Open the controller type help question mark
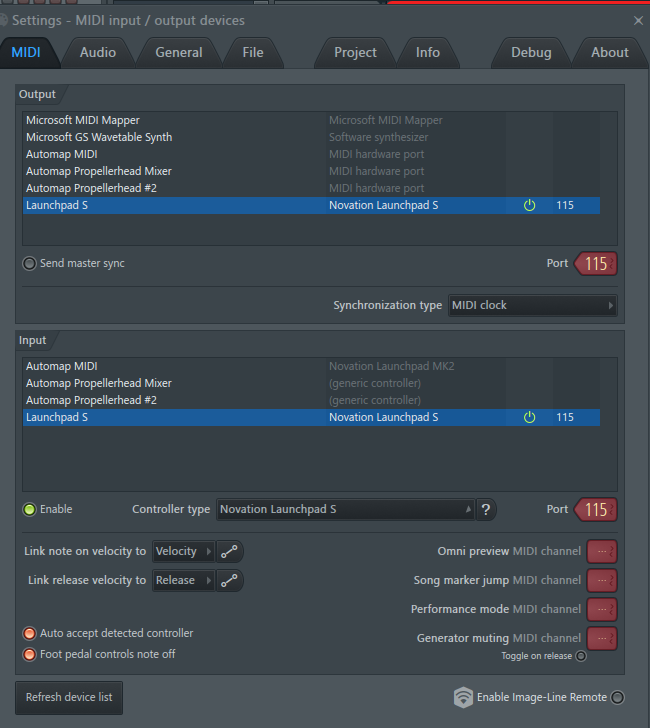Screen dimensions: 650x728 point(486,510)
